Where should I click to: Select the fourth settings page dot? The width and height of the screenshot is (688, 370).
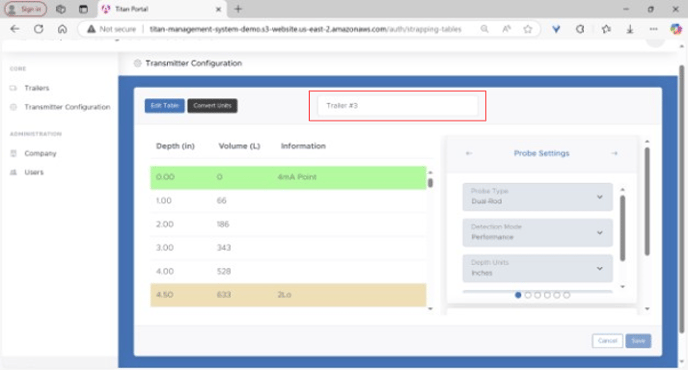[547, 295]
